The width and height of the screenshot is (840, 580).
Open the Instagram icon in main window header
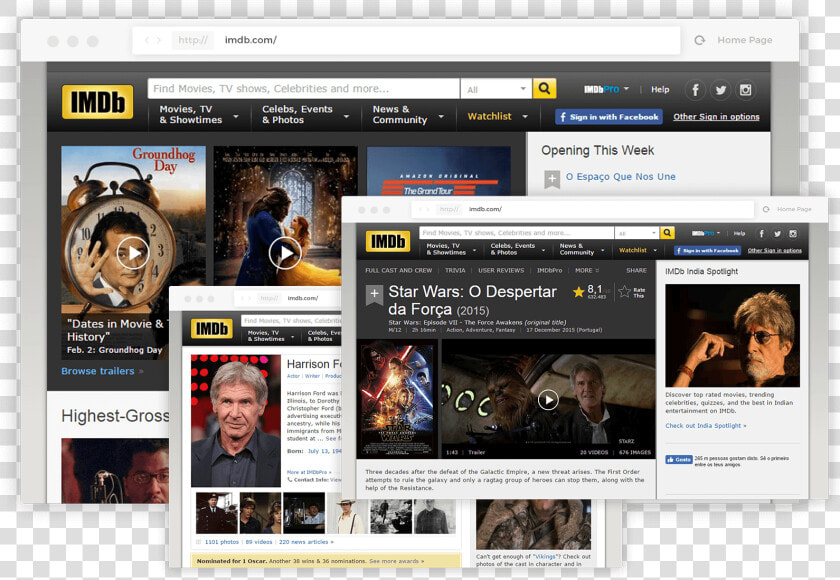coord(745,89)
